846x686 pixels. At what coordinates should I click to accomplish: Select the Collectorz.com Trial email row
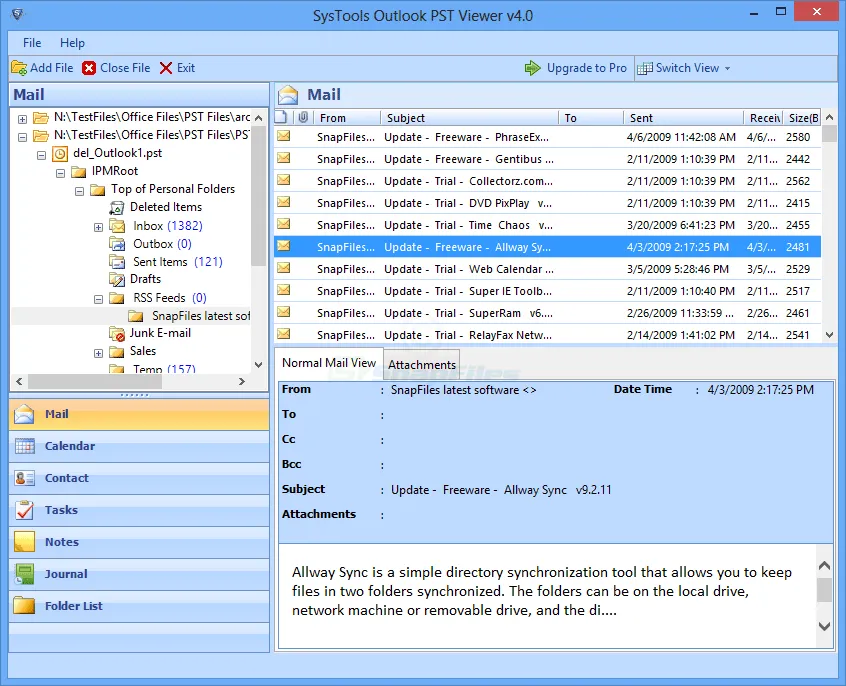coord(547,181)
